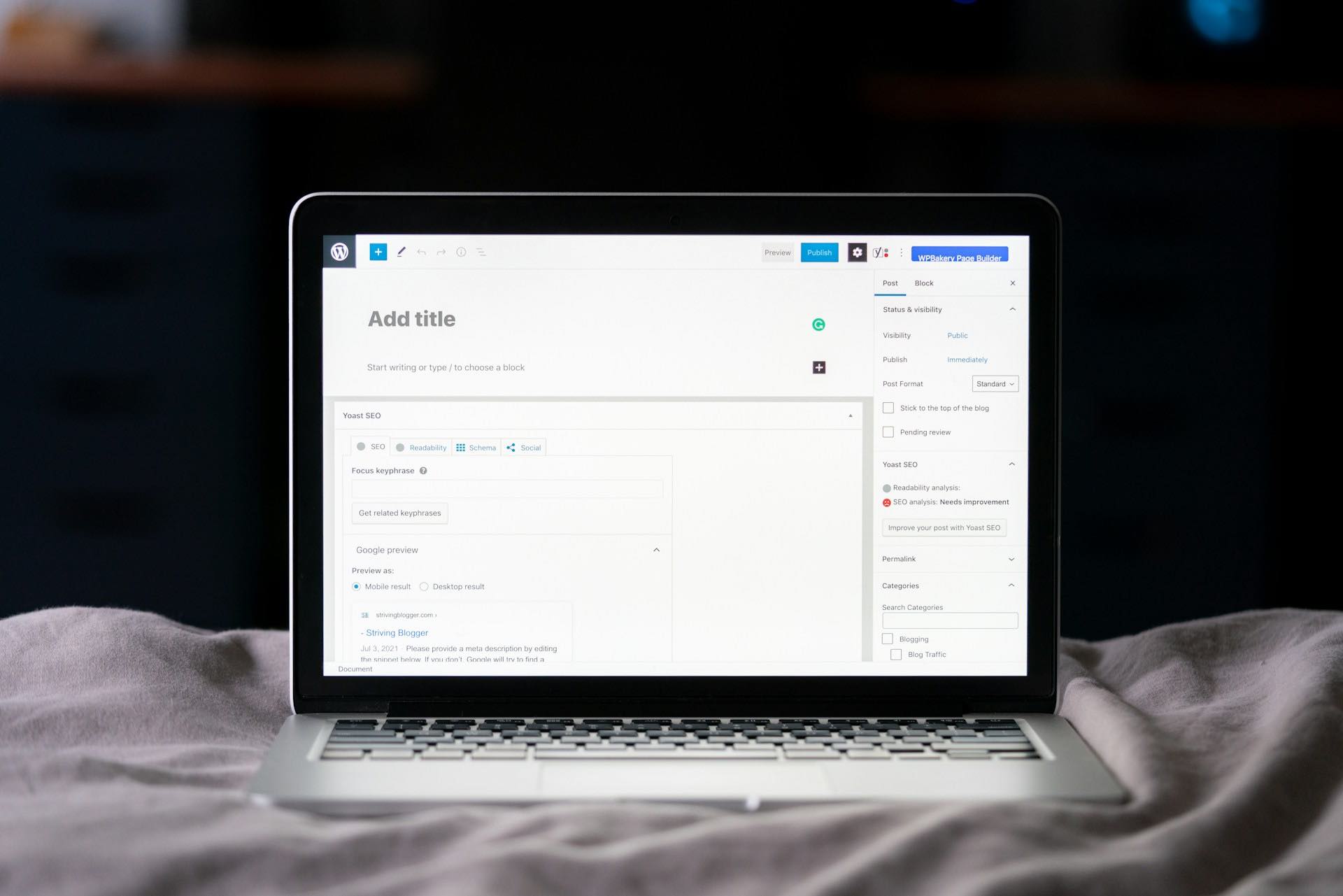Click the settings gear icon
Image resolution: width=1343 pixels, height=896 pixels.
856,252
